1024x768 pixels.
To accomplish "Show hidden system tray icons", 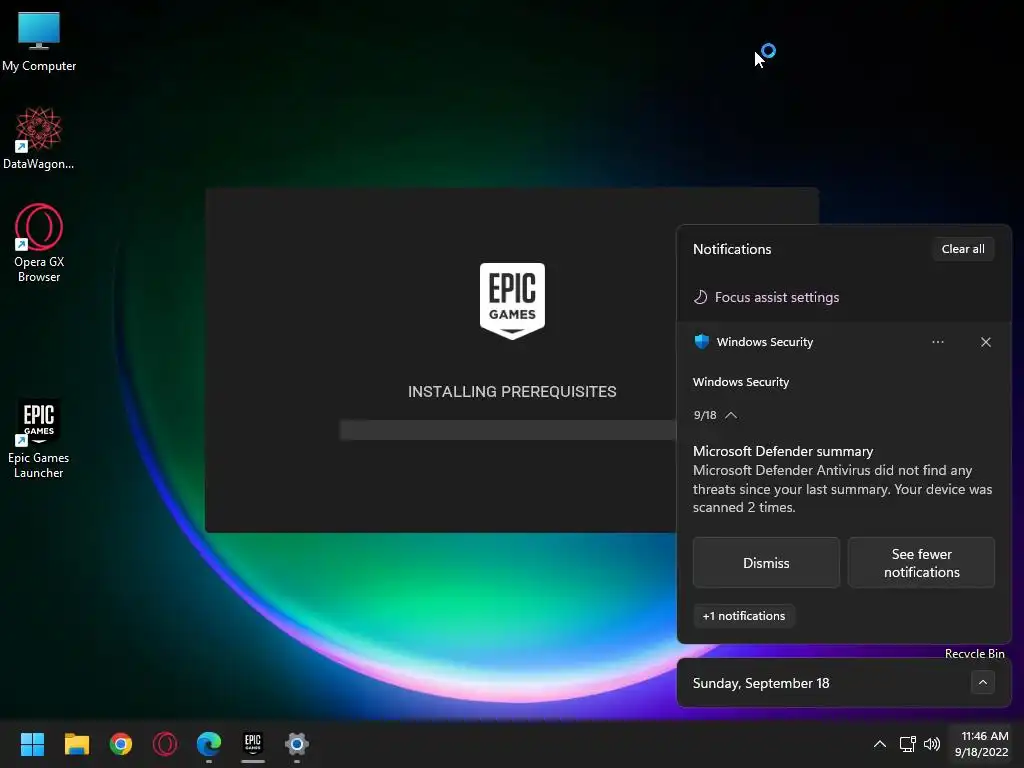I will coord(880,744).
